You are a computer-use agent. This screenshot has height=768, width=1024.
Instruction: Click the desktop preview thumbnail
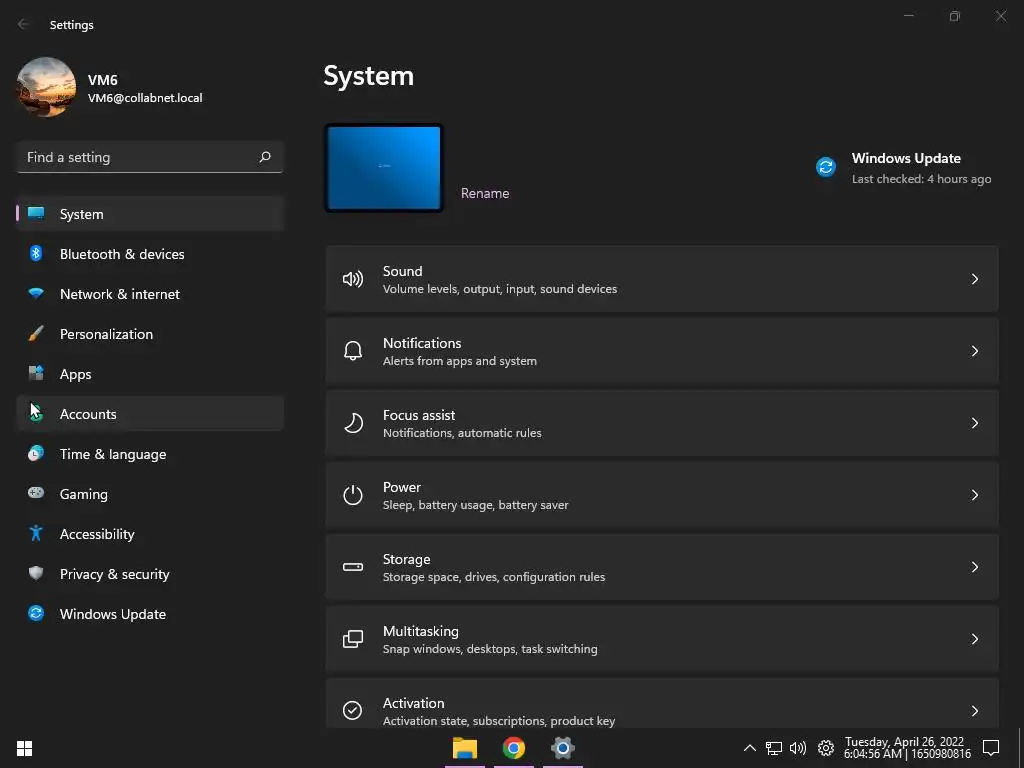(x=384, y=168)
